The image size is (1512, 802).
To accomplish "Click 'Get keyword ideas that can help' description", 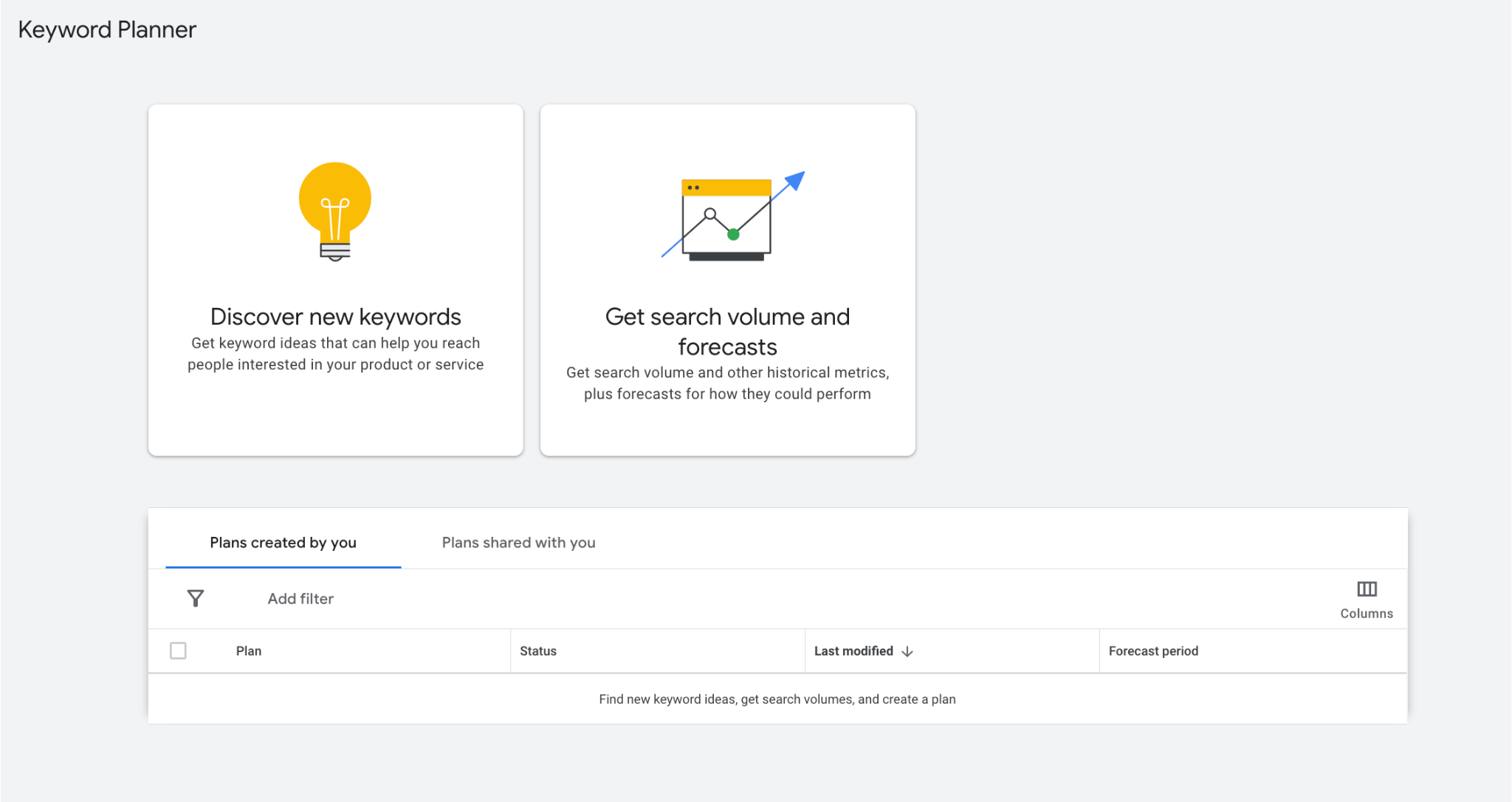I will 336,354.
